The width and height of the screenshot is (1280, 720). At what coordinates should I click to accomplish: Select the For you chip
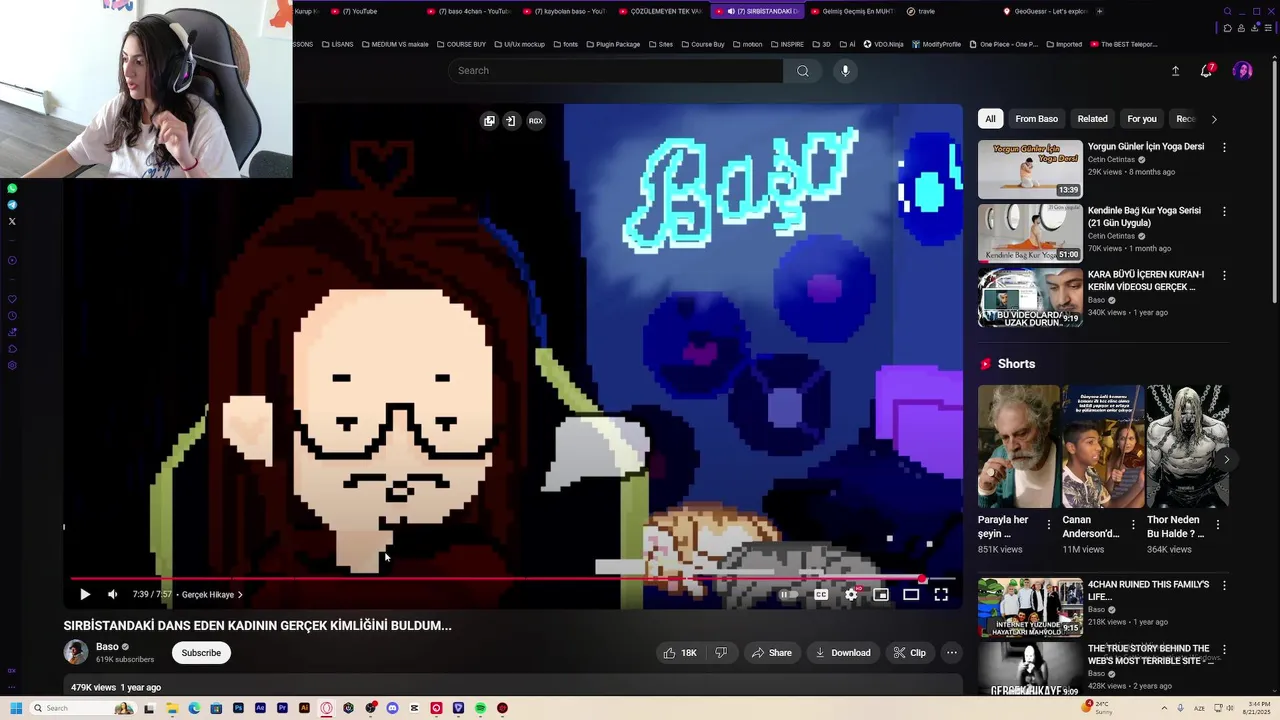1142,119
